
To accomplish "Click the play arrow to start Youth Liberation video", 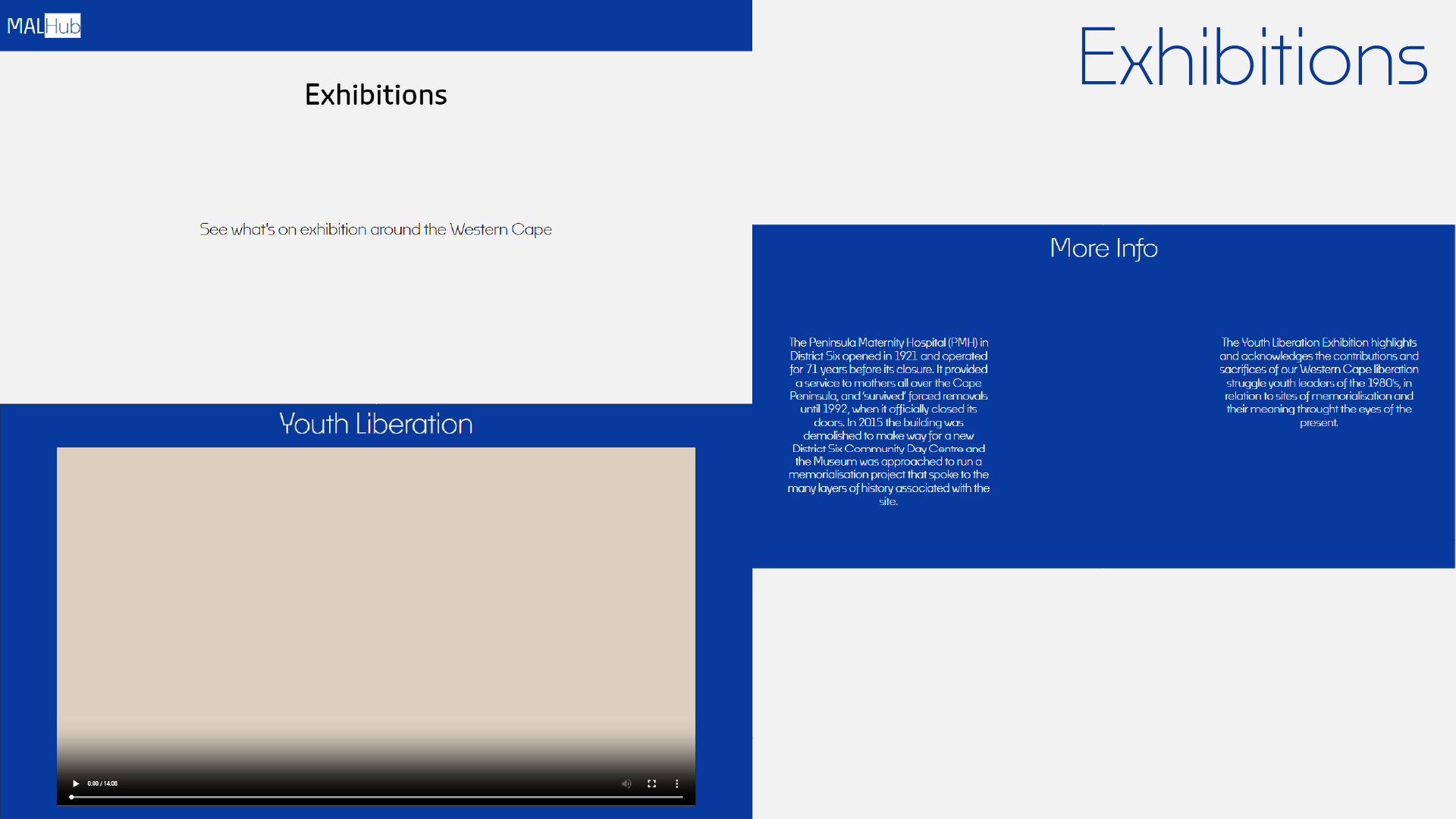I will [75, 783].
